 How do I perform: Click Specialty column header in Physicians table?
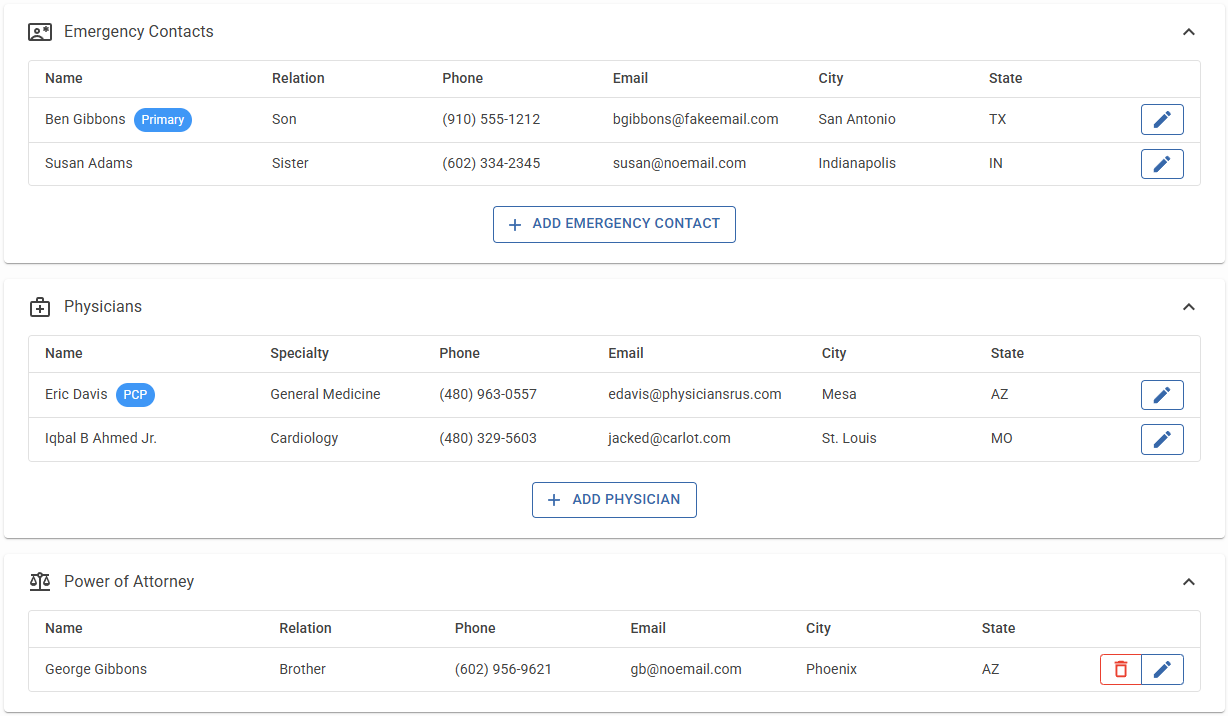299,353
